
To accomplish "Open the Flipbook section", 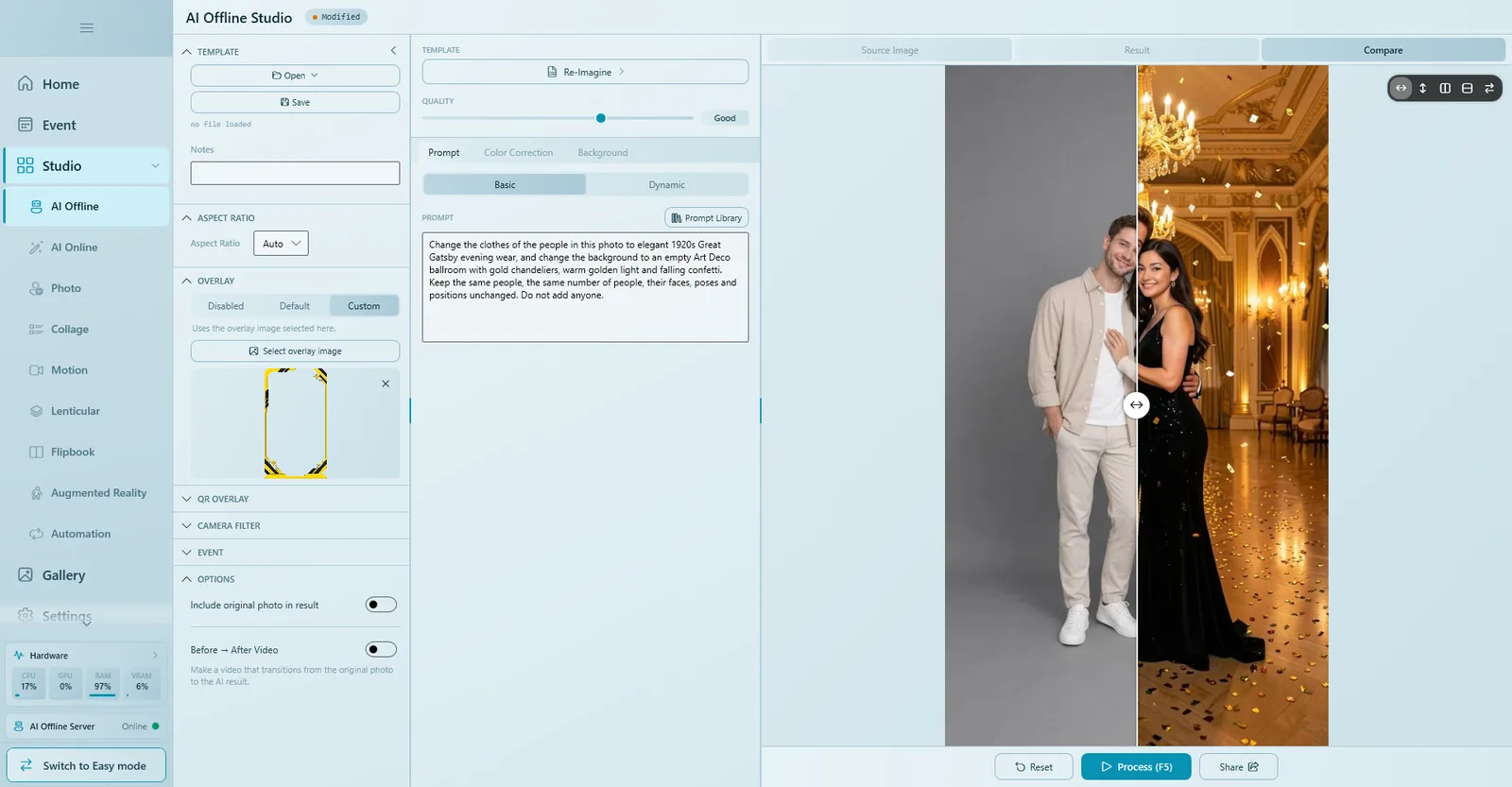I will [x=87, y=452].
